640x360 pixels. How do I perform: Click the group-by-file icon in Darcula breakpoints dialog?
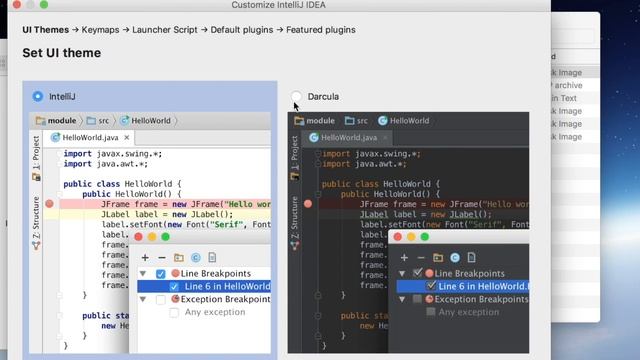point(471,258)
